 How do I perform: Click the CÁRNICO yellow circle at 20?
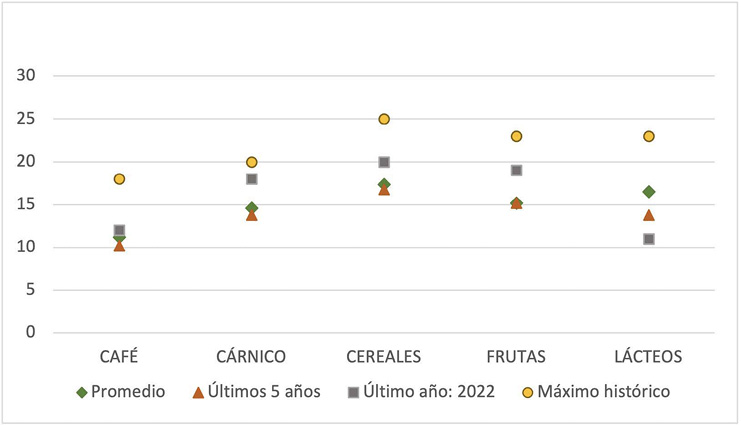252,162
